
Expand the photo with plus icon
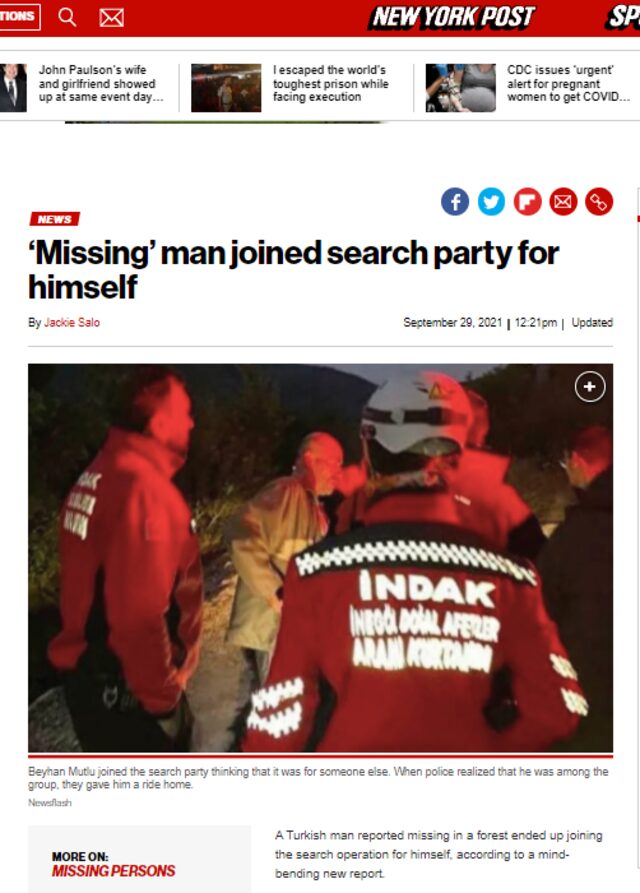coord(589,387)
